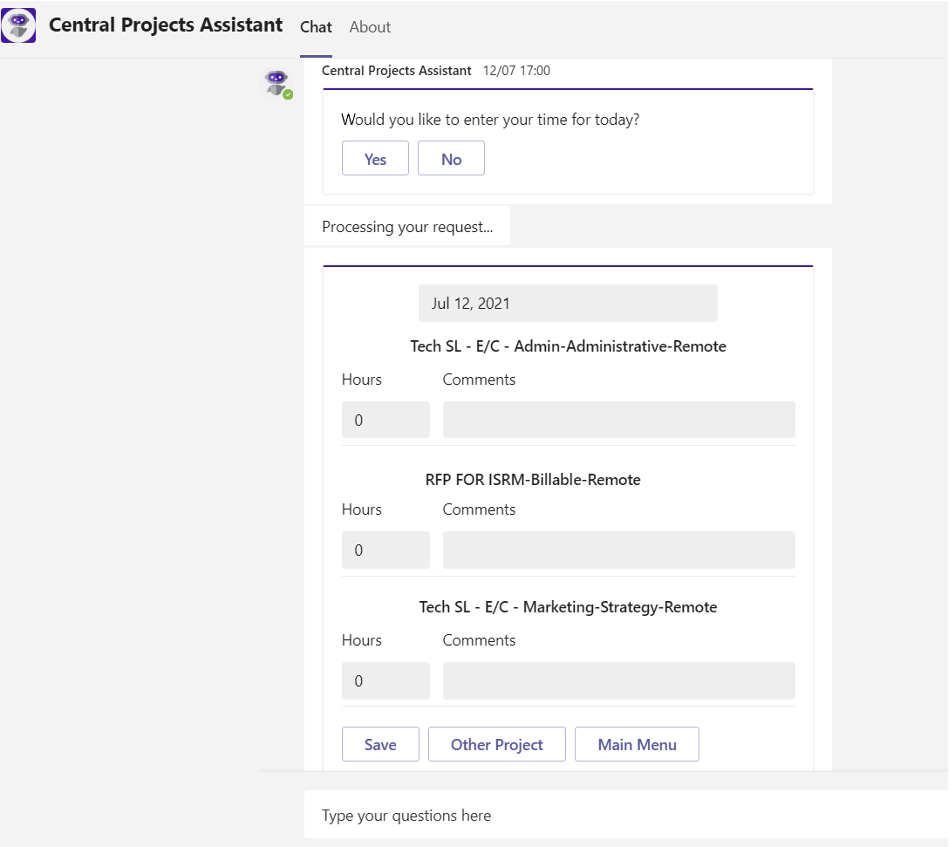Click the 'Processing your request...' message

pos(407,227)
